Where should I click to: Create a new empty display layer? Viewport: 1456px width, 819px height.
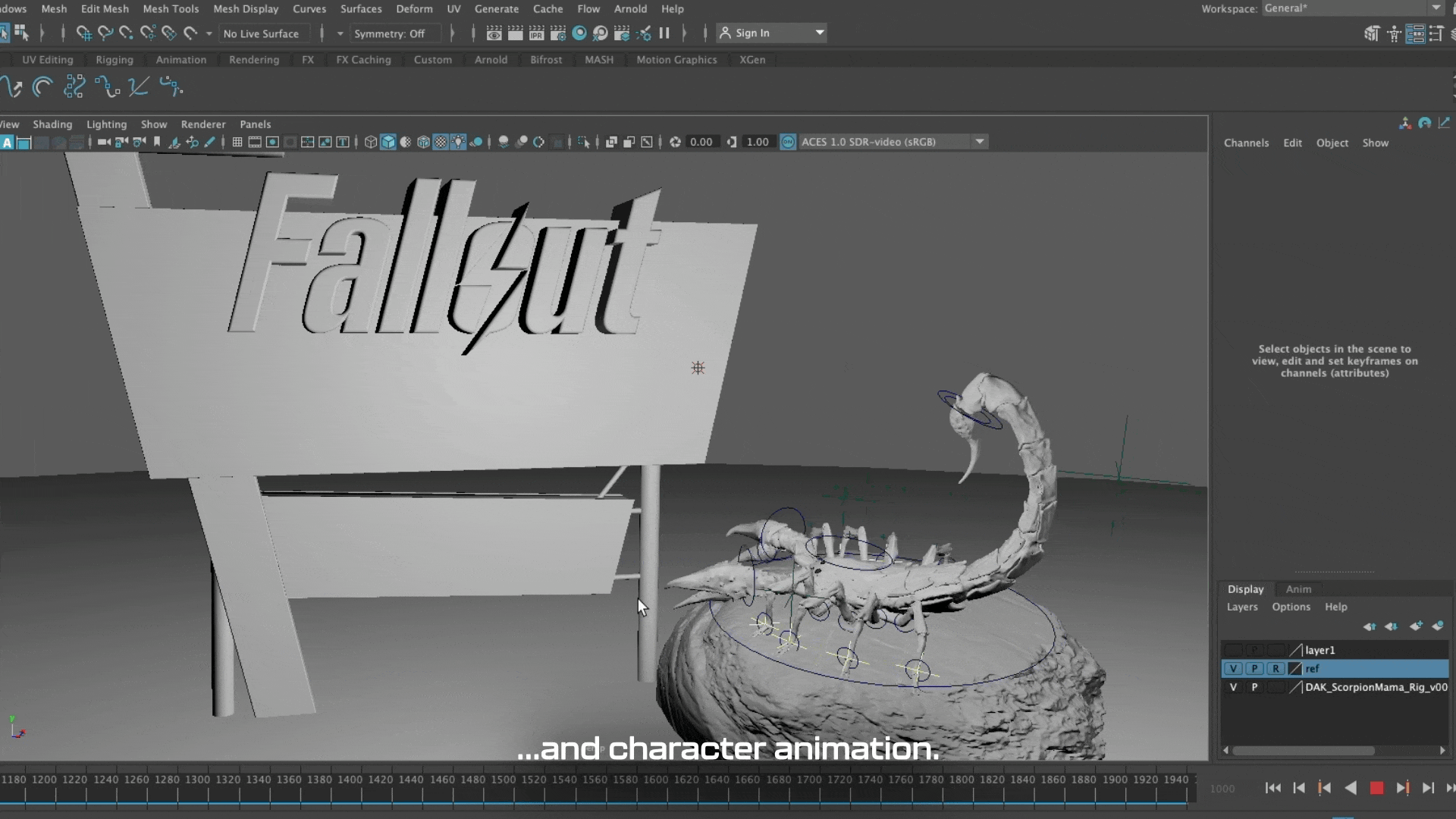click(x=1416, y=626)
